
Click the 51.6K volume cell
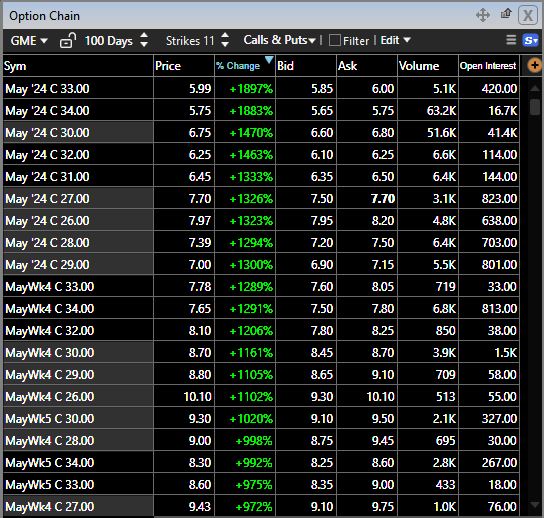428,133
